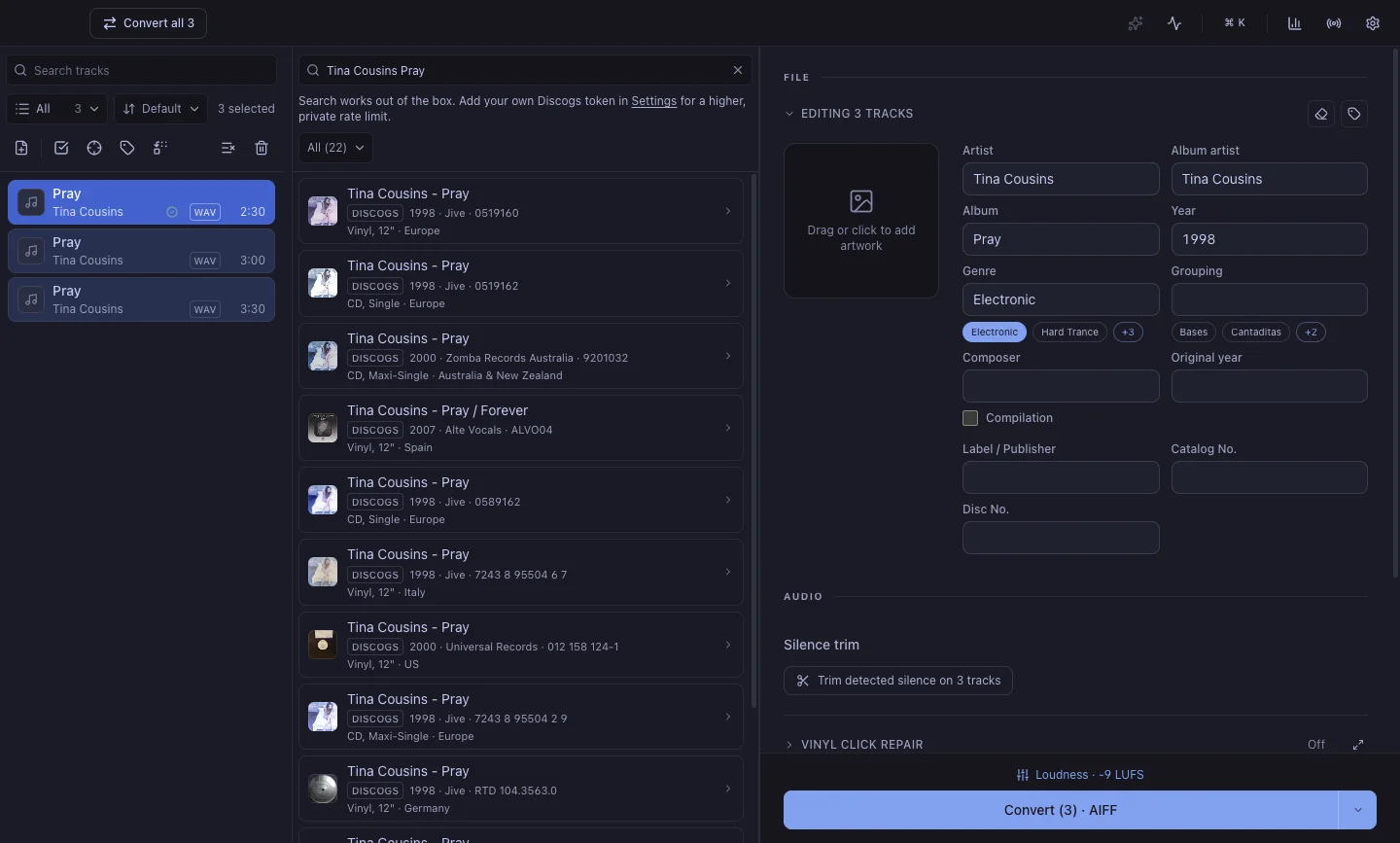Click the waveform activity icon in top bar
Image resolution: width=1400 pixels, height=843 pixels.
click(x=1174, y=23)
